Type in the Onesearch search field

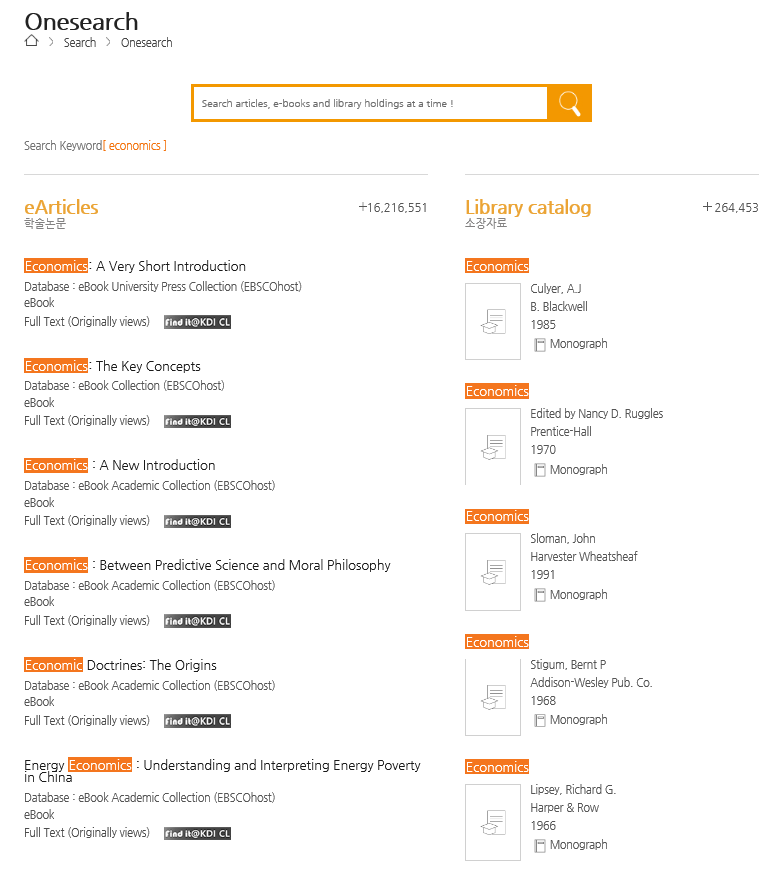coord(370,103)
